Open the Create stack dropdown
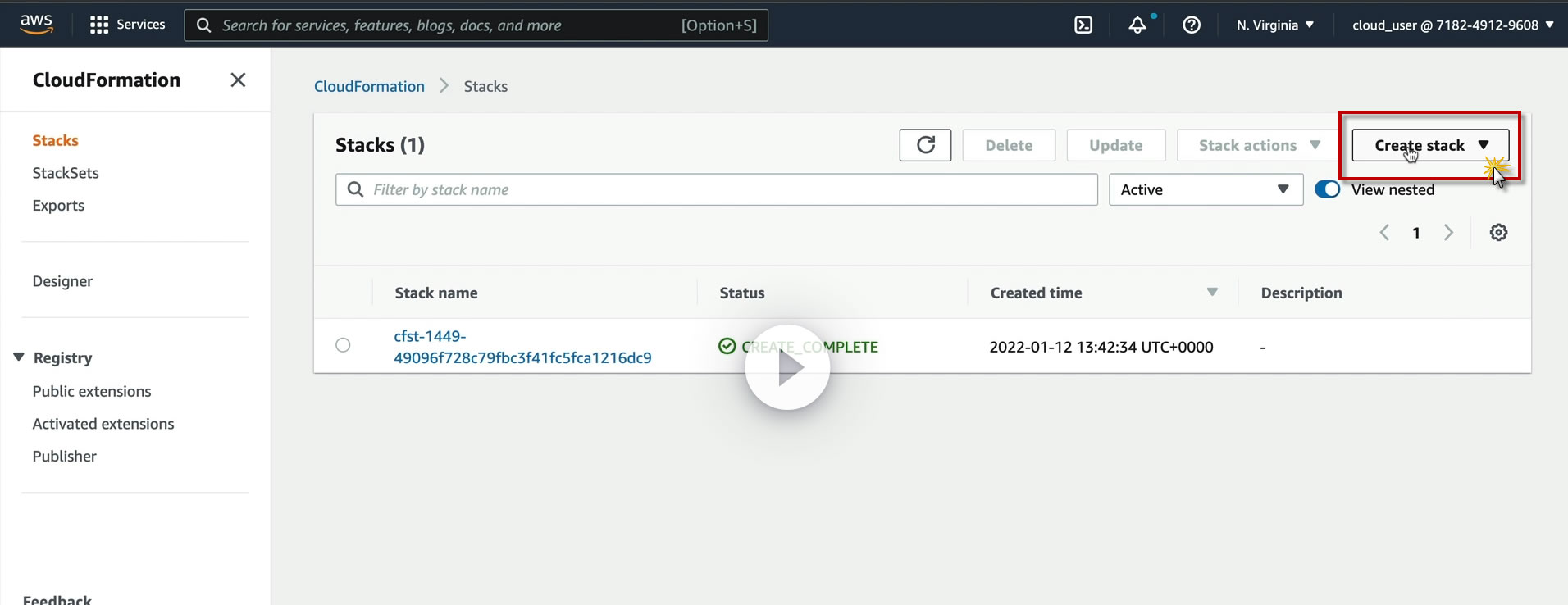Image resolution: width=1568 pixels, height=605 pixels. point(1430,145)
